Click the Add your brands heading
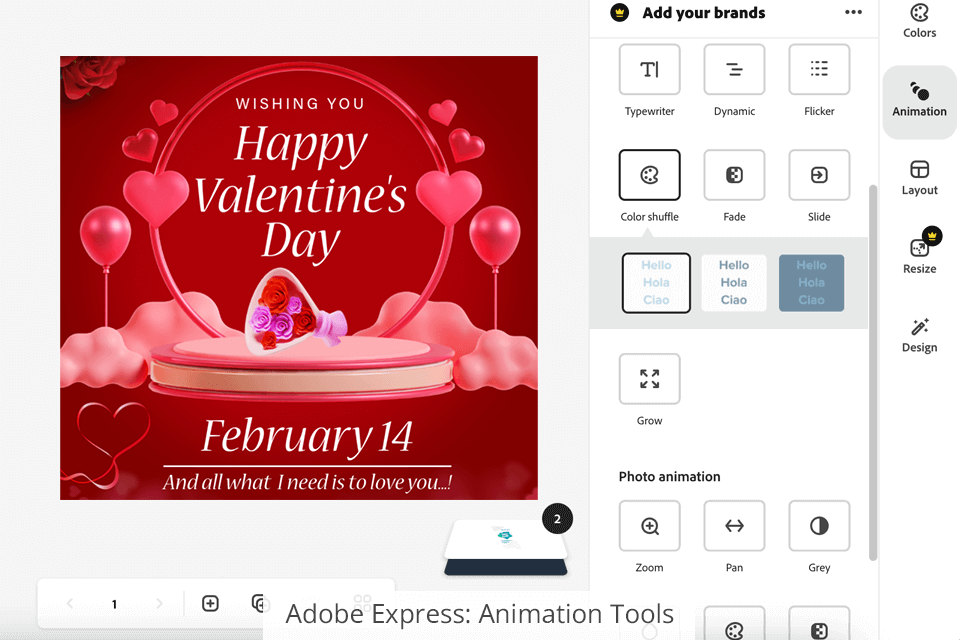The image size is (960, 640). (703, 13)
